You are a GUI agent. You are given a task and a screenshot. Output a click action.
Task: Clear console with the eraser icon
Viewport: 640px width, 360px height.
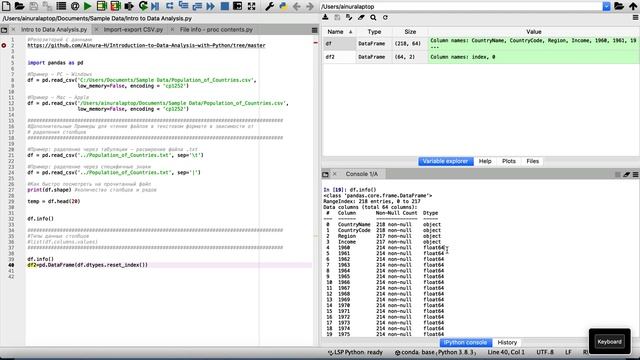[627, 174]
